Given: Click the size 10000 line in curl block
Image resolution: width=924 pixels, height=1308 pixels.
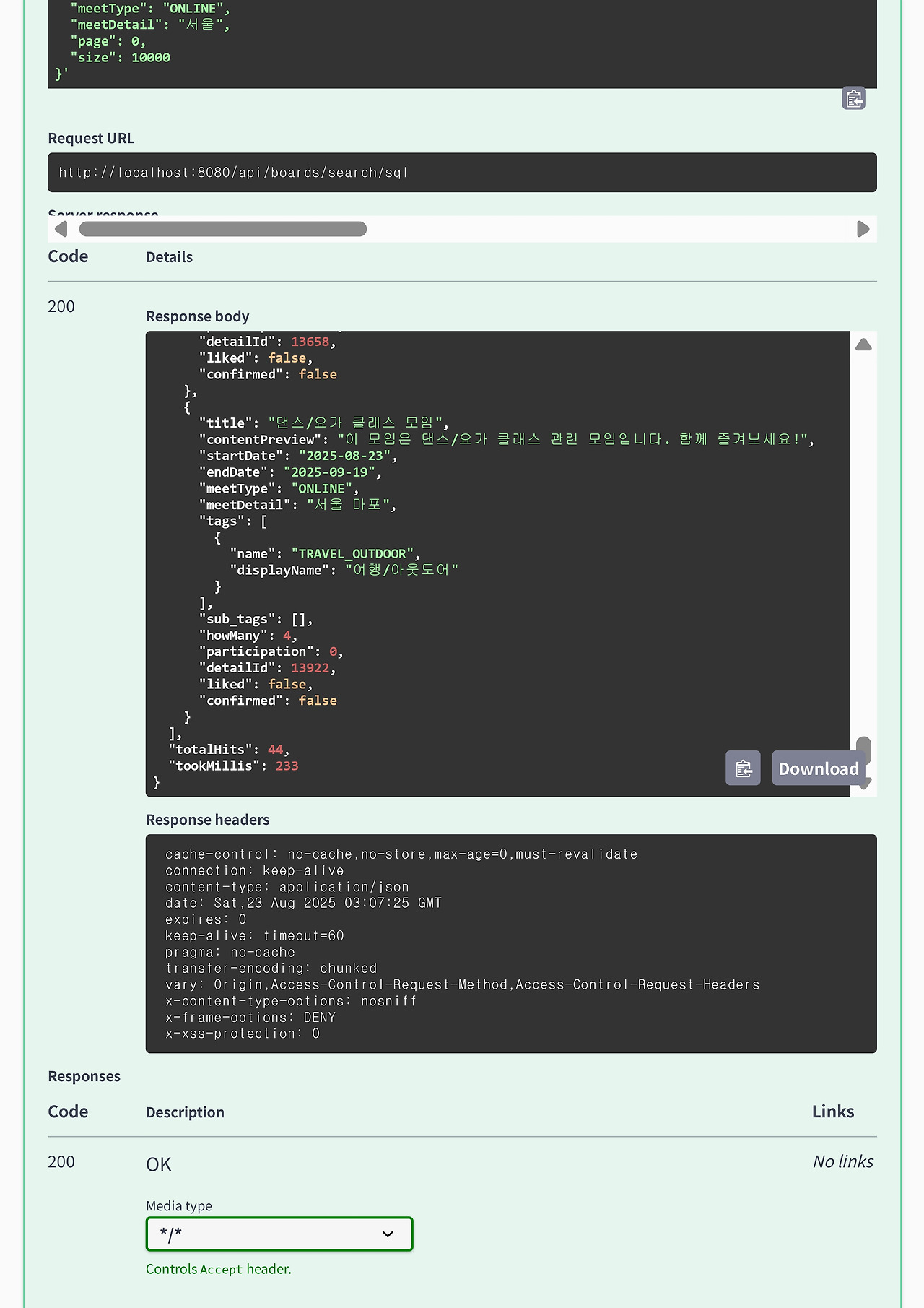Looking at the screenshot, I should pos(120,58).
